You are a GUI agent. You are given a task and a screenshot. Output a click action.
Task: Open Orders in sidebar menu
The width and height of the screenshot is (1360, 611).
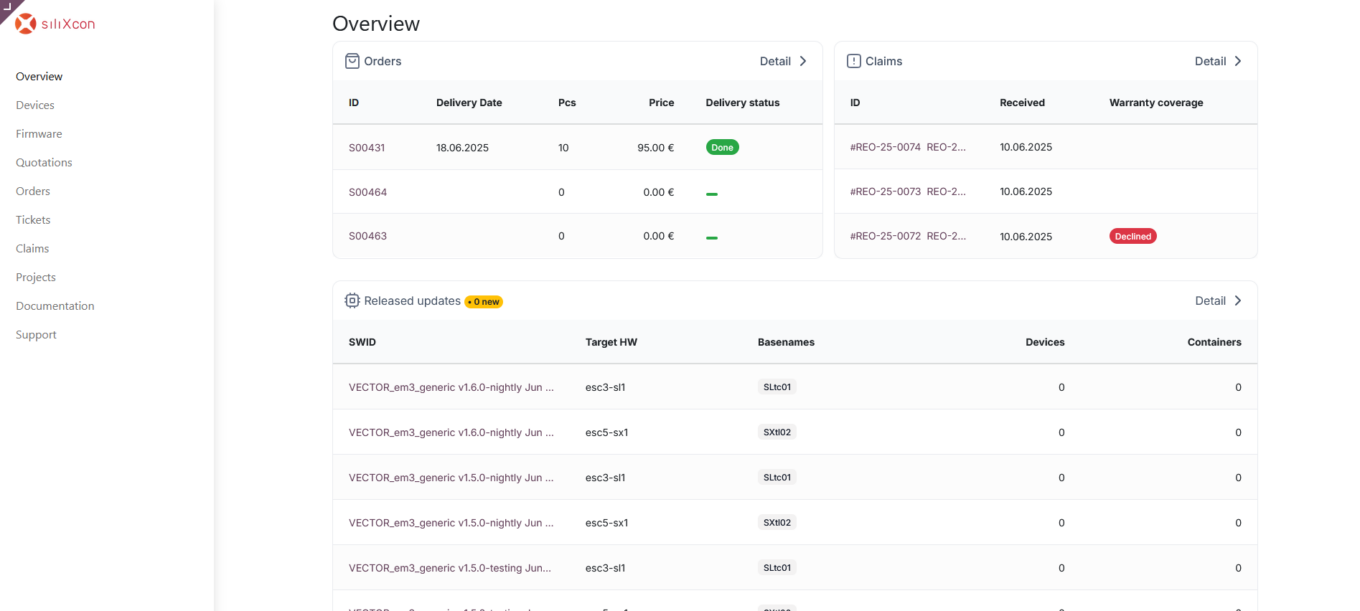pos(33,191)
